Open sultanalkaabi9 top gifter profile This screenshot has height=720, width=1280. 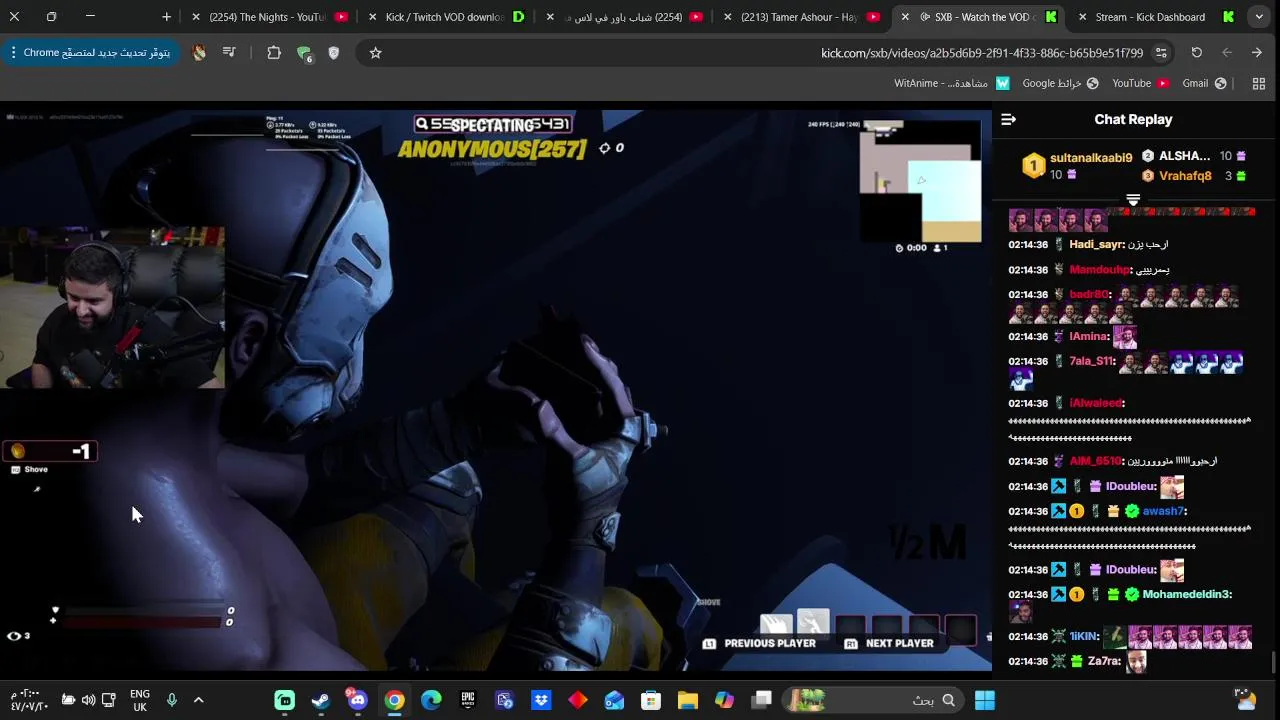(1090, 158)
